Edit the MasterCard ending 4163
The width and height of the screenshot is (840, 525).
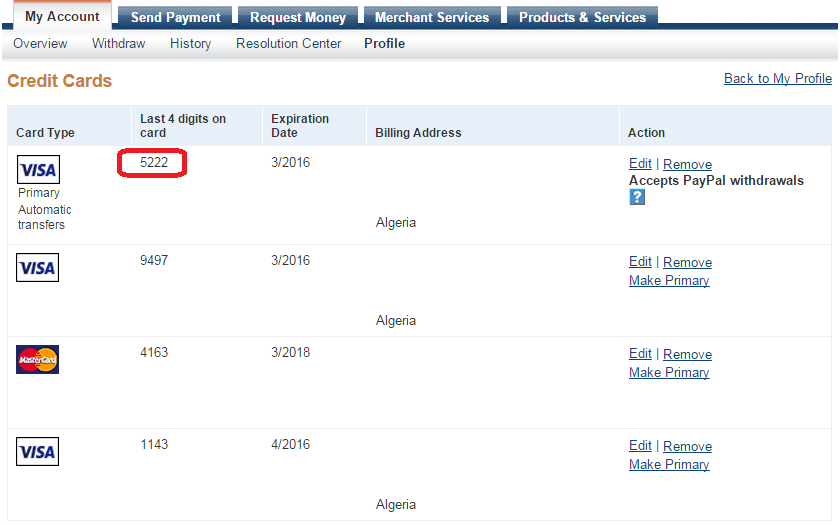640,354
